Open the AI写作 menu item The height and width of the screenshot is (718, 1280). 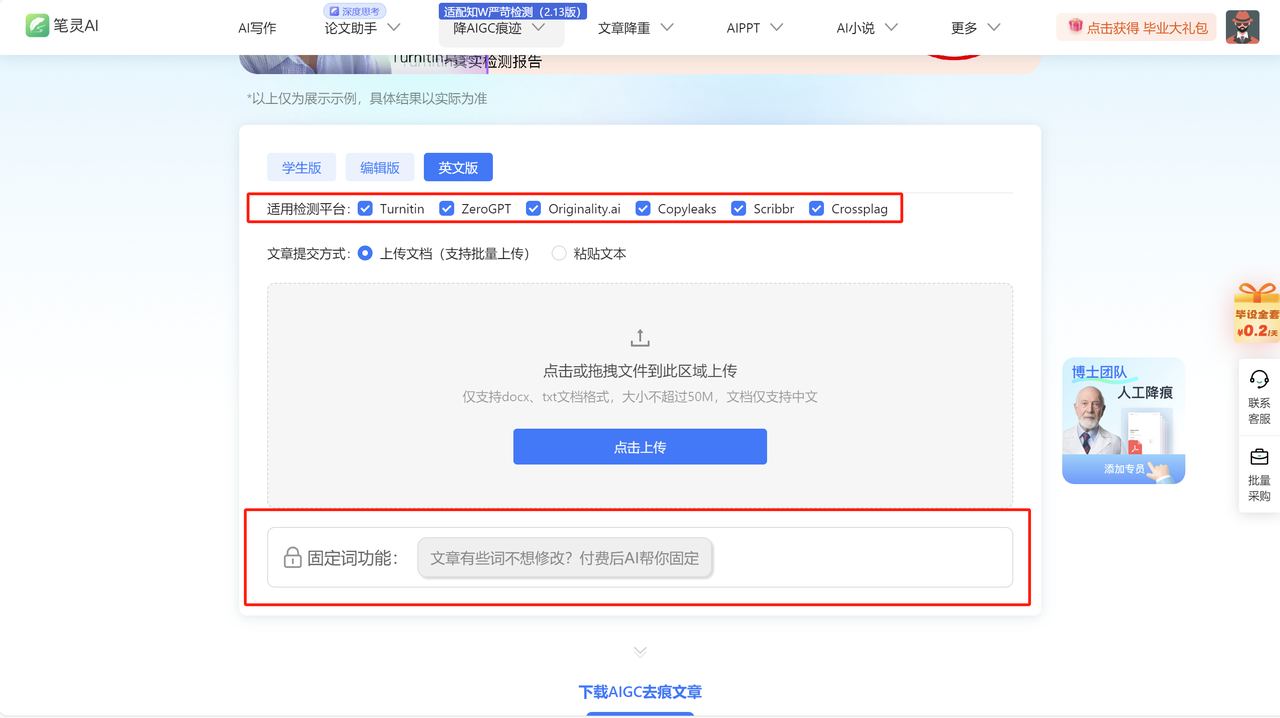pyautogui.click(x=257, y=28)
